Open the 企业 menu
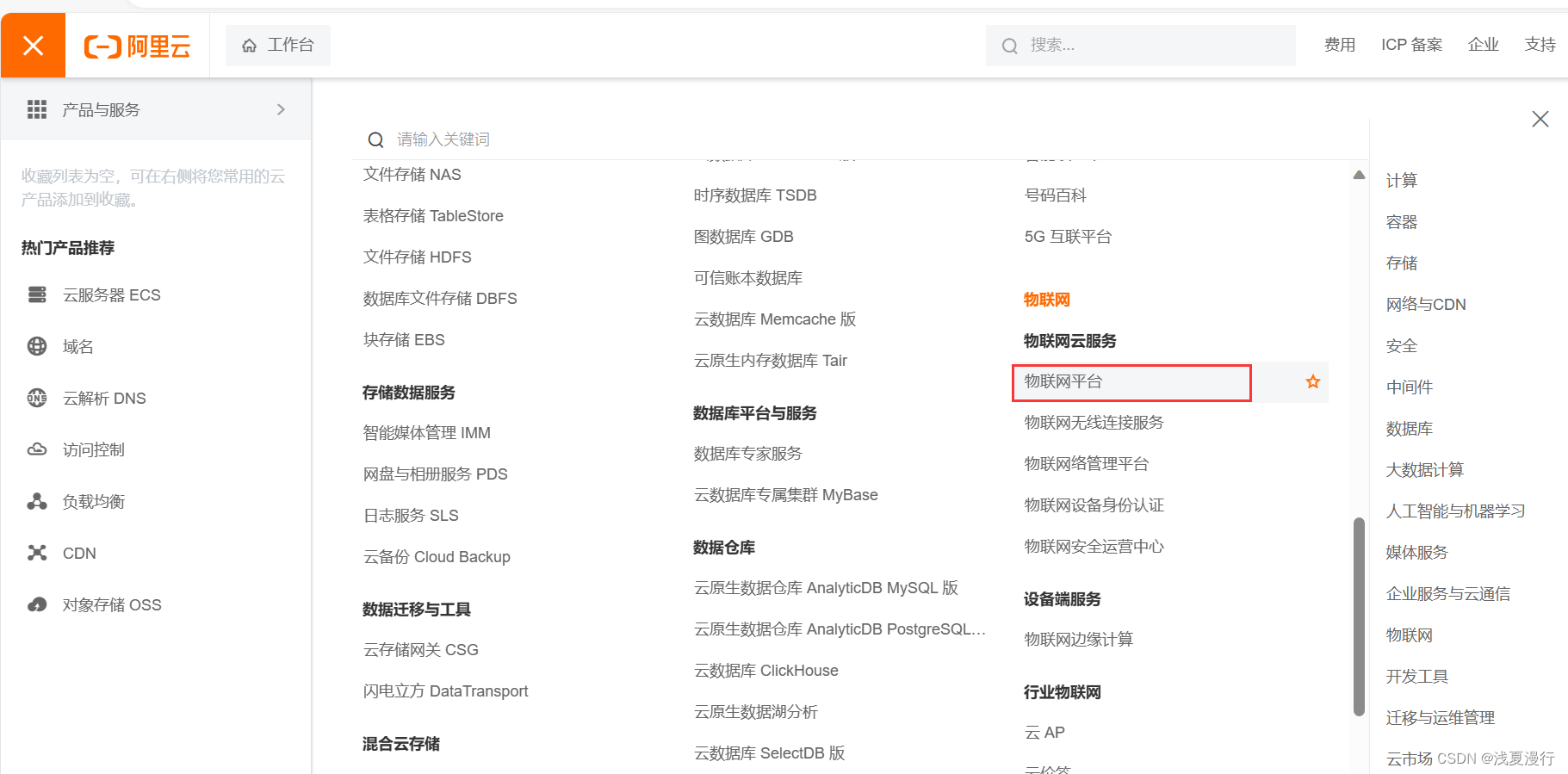 pyautogui.click(x=1484, y=45)
